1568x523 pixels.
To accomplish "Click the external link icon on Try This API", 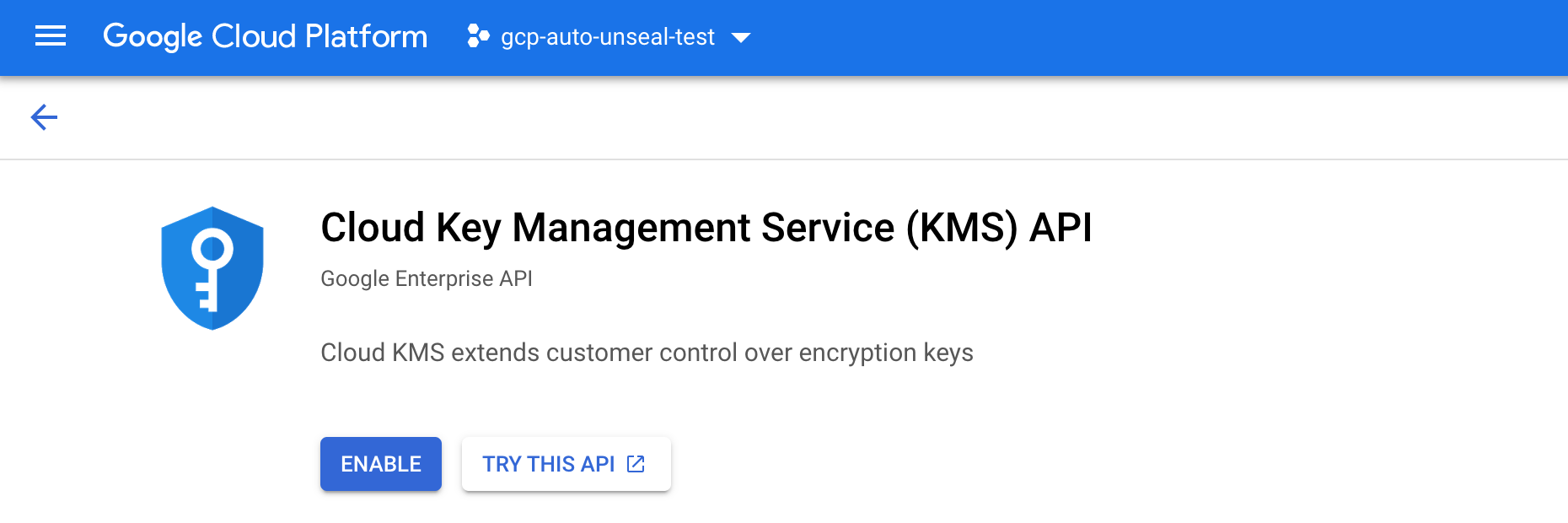I will coord(636,464).
